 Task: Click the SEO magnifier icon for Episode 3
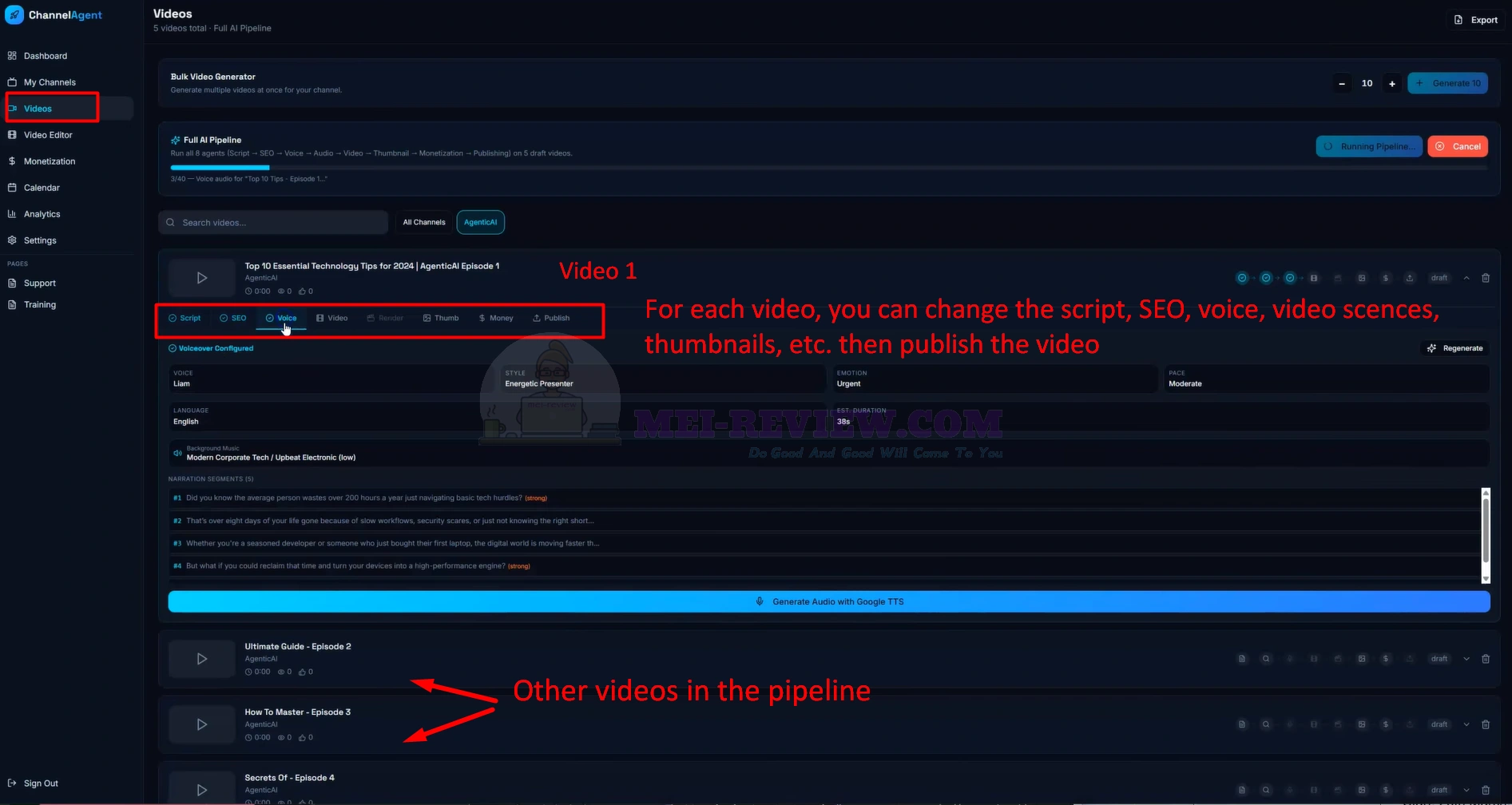point(1266,724)
